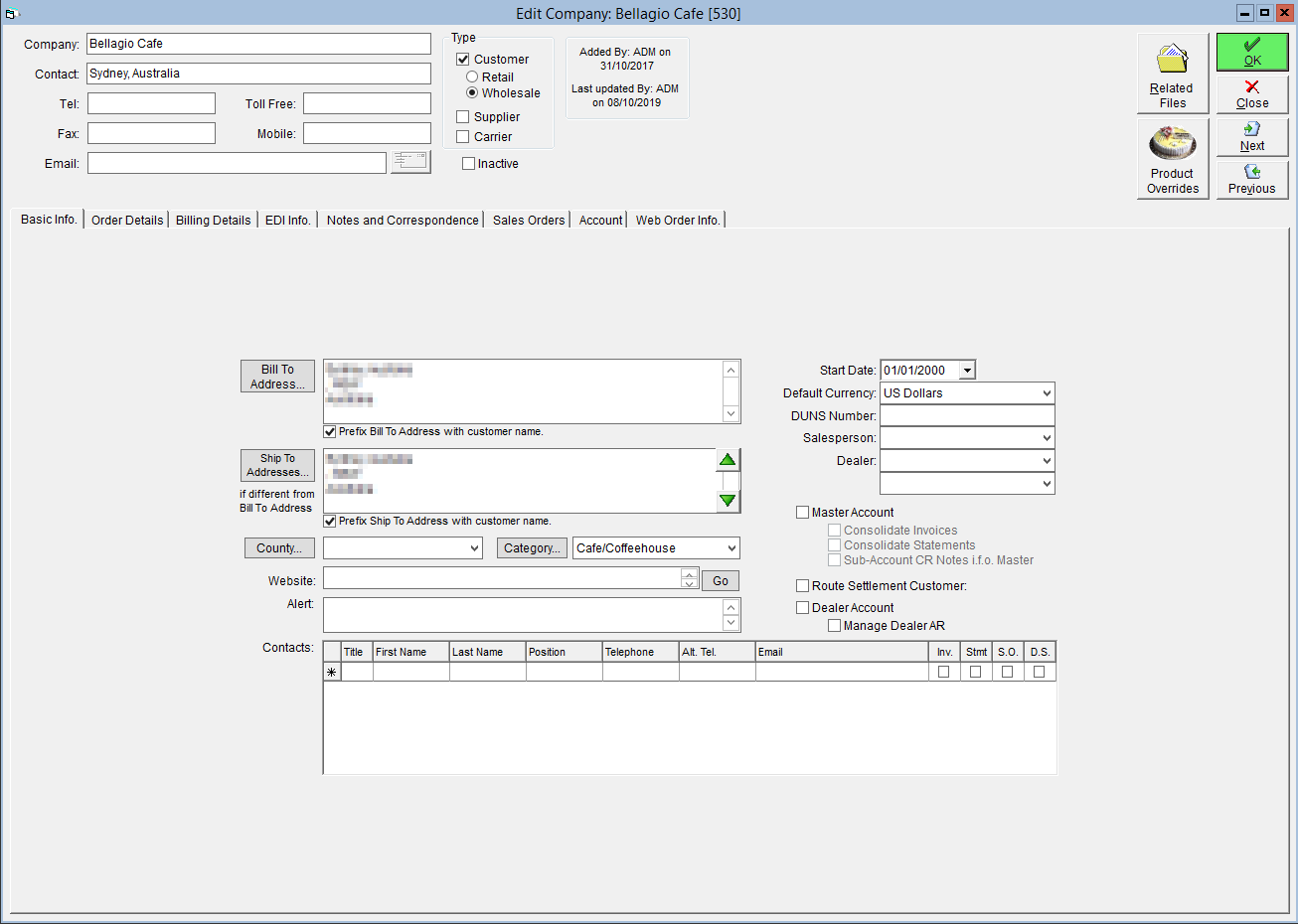The height and width of the screenshot is (924, 1298).
Task: Switch to Basic Info. tab
Action: pos(49,220)
